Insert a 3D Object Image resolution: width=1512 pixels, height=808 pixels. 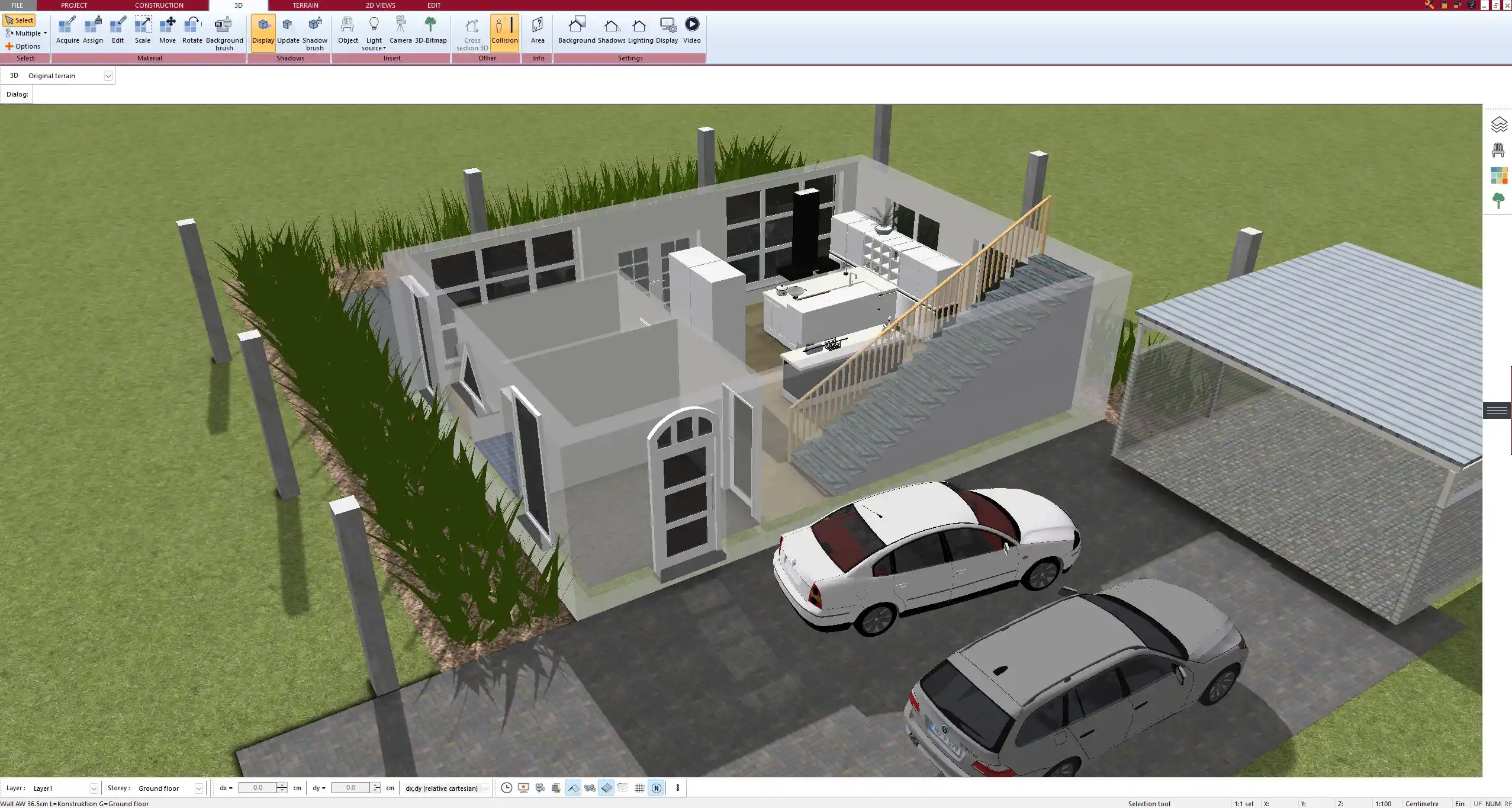[x=348, y=31]
